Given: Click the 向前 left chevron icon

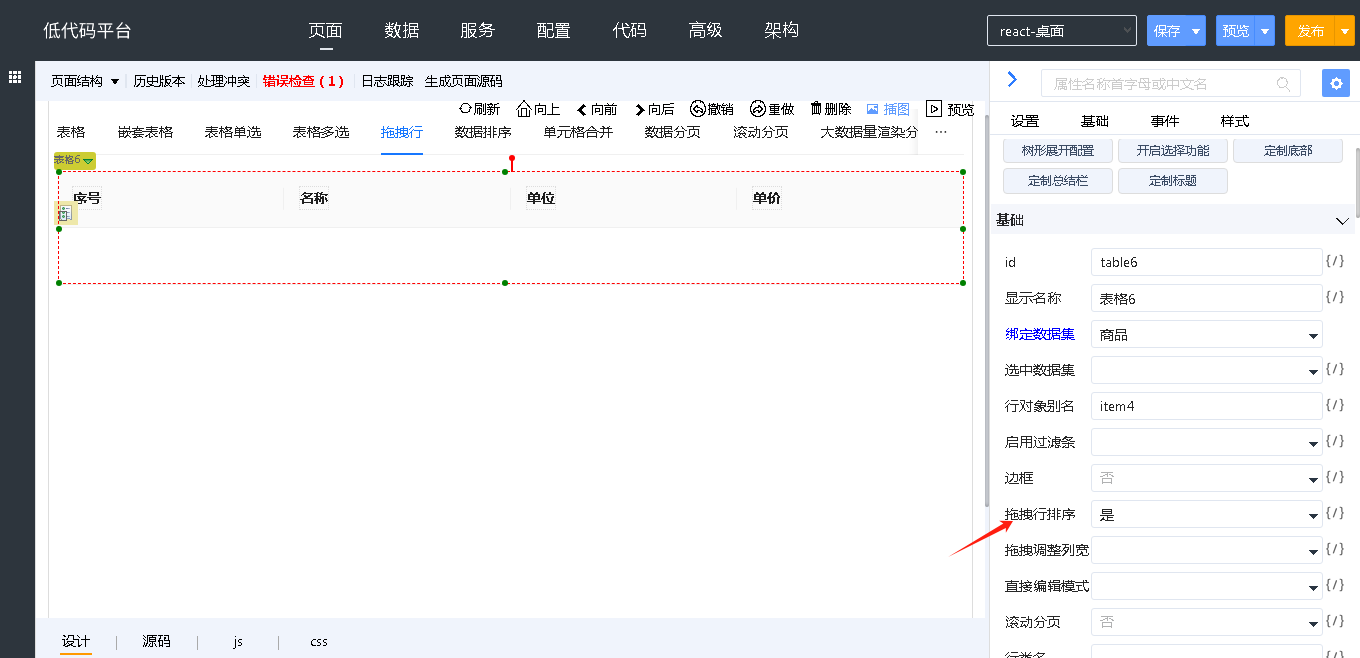Looking at the screenshot, I should coord(582,109).
